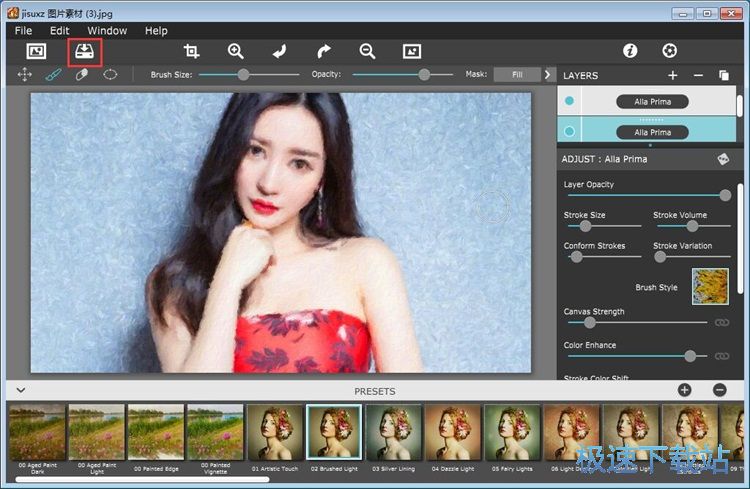Click the Zoom In magnifier icon
This screenshot has height=489, width=750.
click(236, 51)
